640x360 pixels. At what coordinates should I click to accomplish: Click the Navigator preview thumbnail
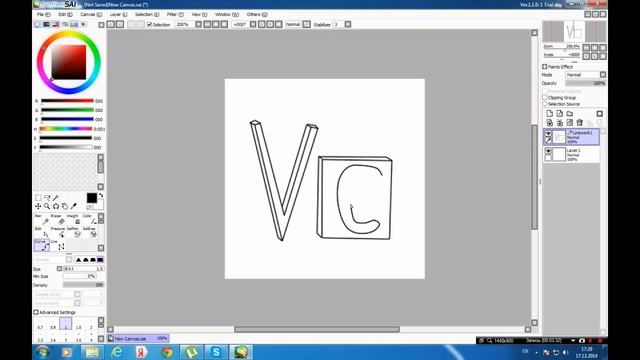(x=574, y=31)
